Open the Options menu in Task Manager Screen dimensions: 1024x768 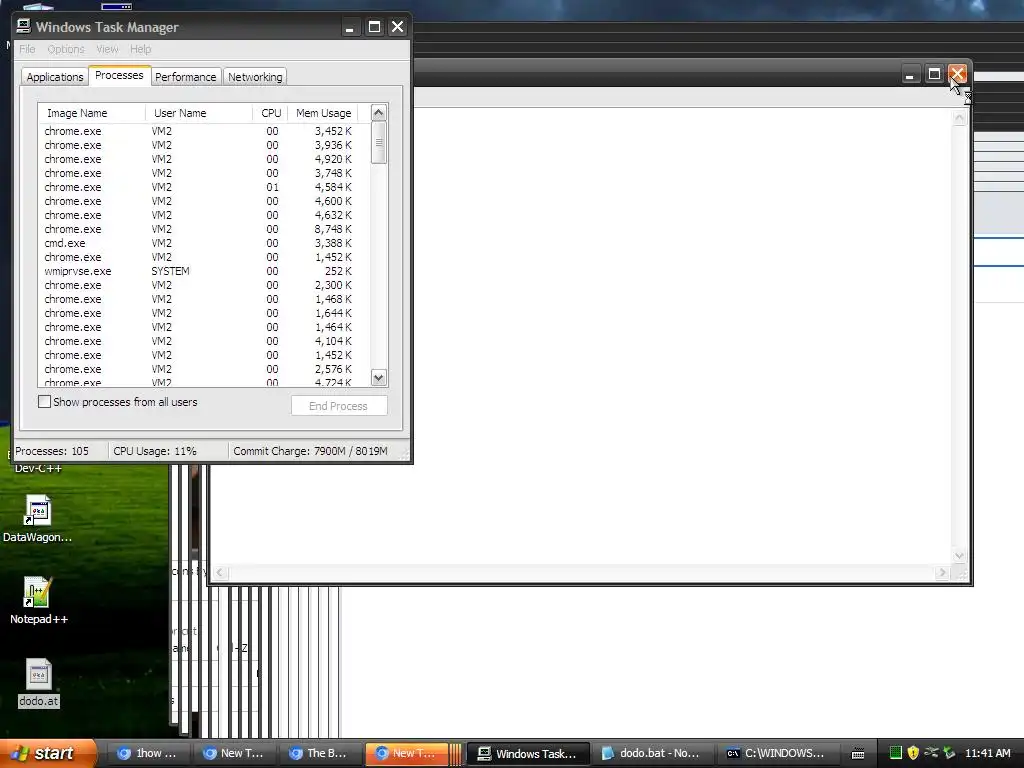point(66,49)
